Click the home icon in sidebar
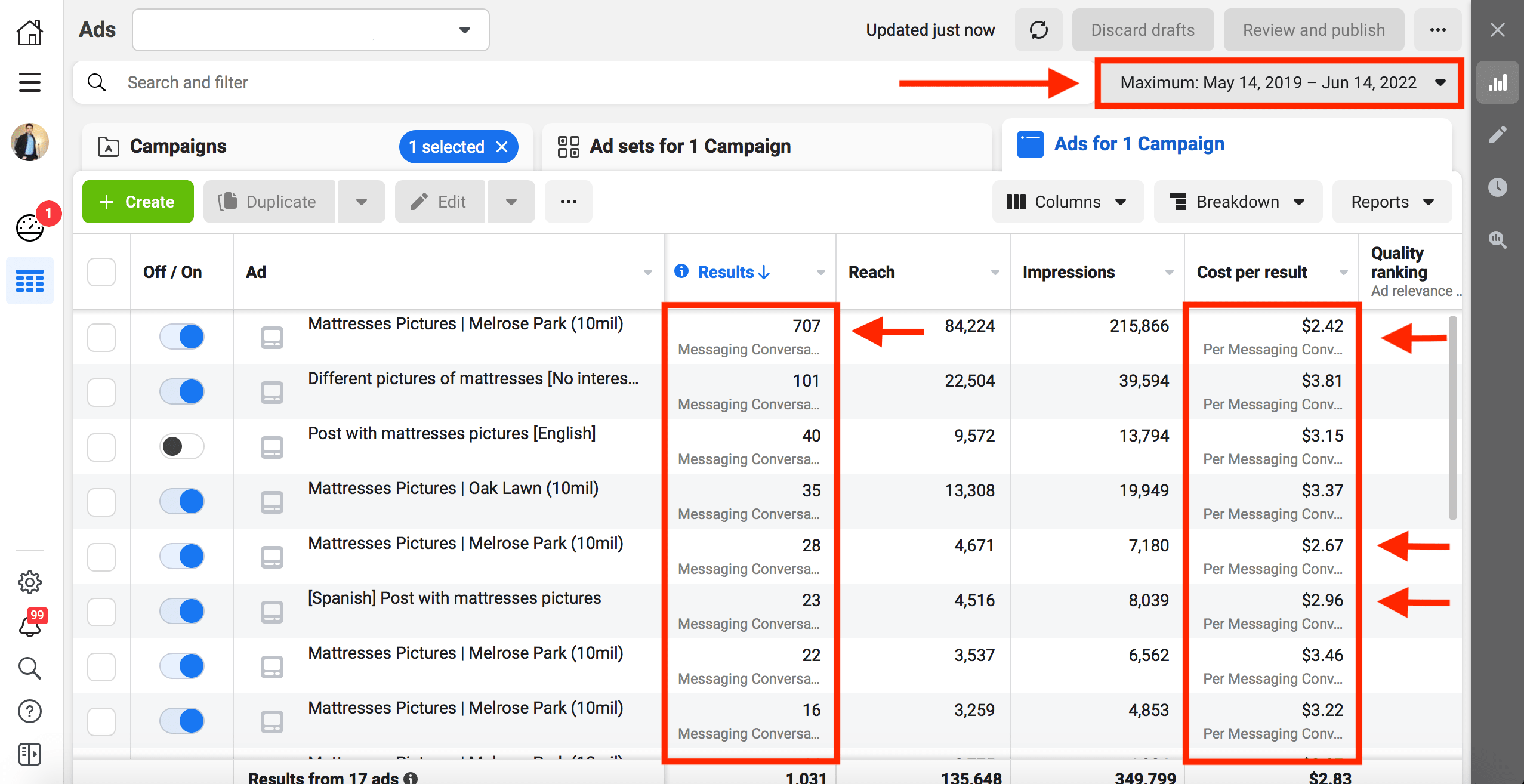The height and width of the screenshot is (784, 1524). 29,32
